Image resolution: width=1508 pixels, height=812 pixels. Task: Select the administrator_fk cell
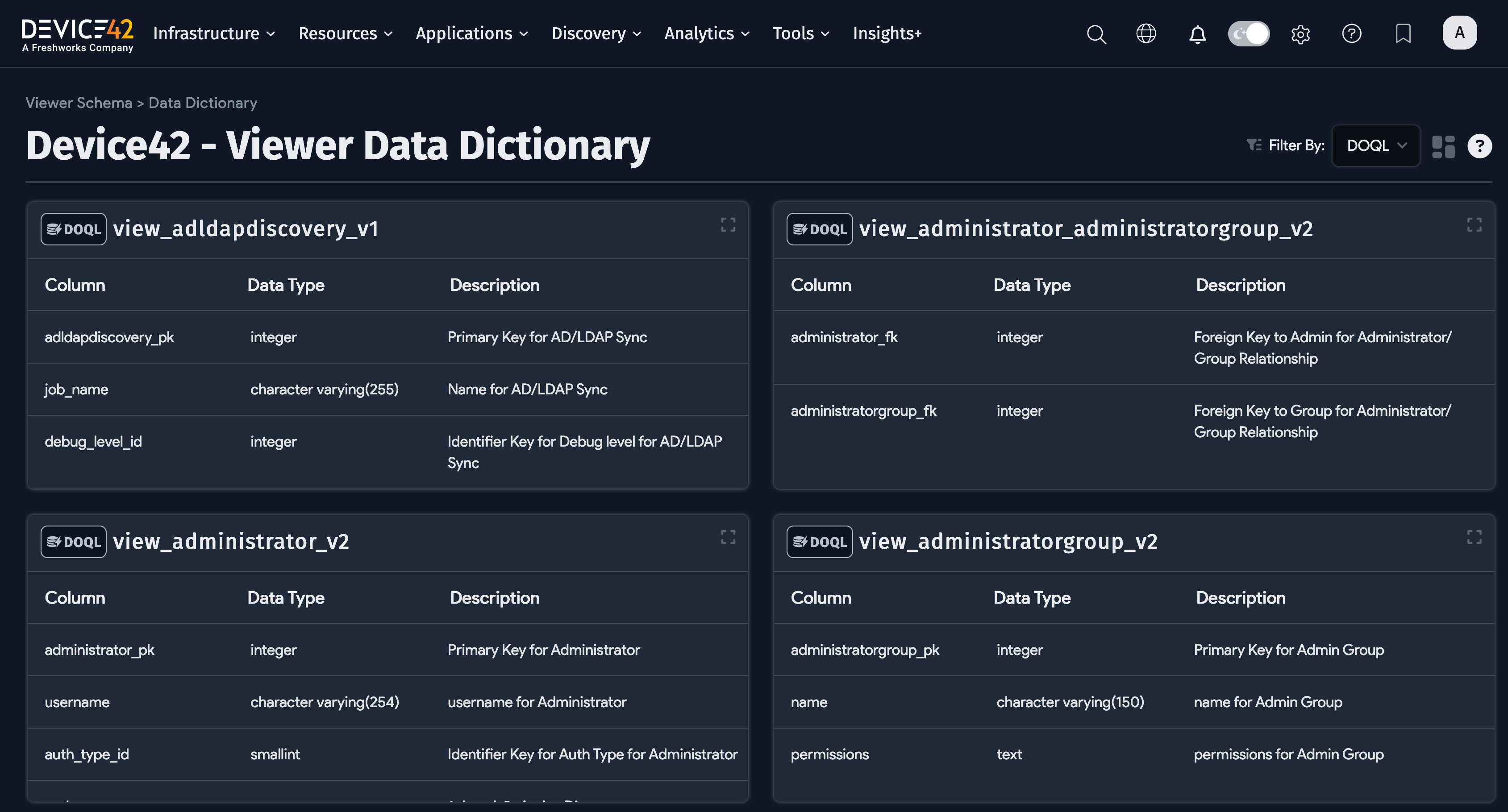coord(844,338)
